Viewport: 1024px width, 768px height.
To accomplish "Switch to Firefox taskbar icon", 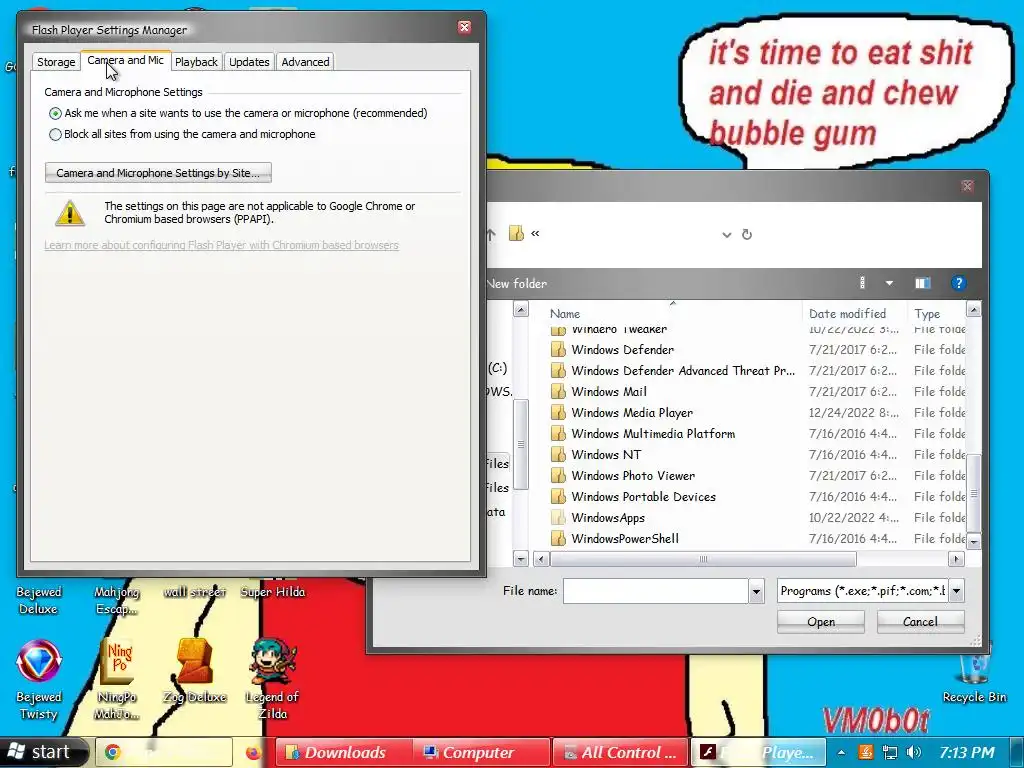I will (x=253, y=753).
